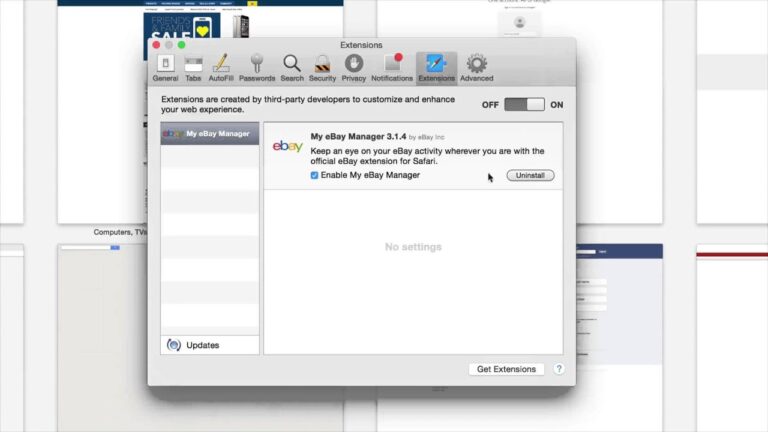Click the Uninstall button
This screenshot has width=768, height=432.
[530, 175]
